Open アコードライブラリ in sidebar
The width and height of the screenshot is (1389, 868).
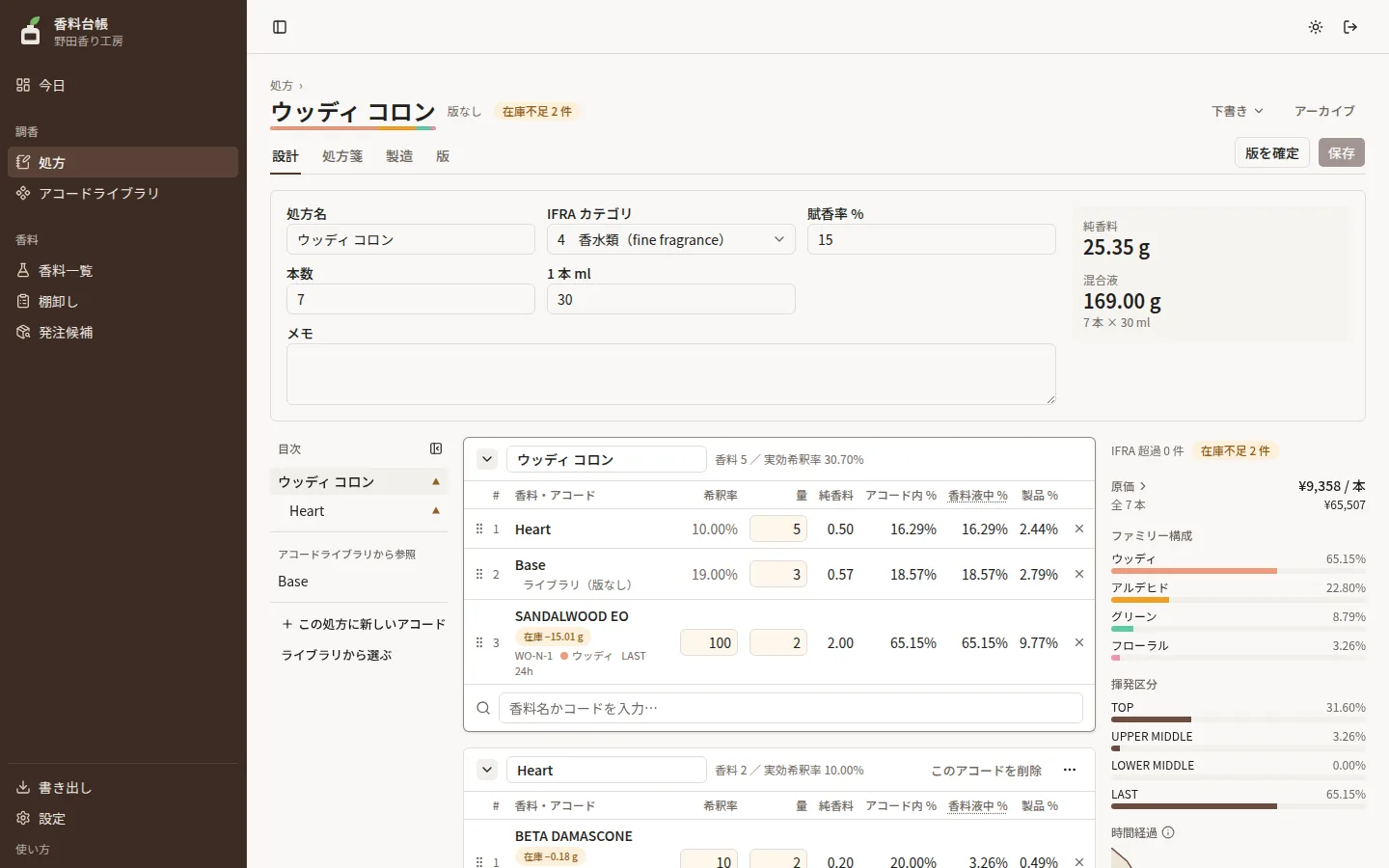tap(123, 193)
